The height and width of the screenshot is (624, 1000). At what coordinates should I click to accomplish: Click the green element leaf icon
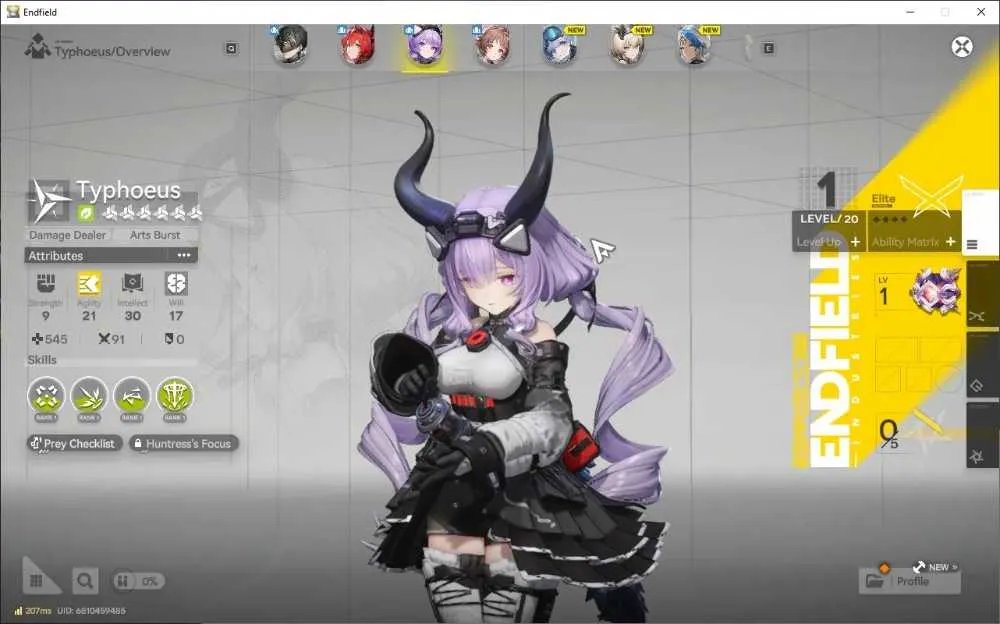coord(86,213)
